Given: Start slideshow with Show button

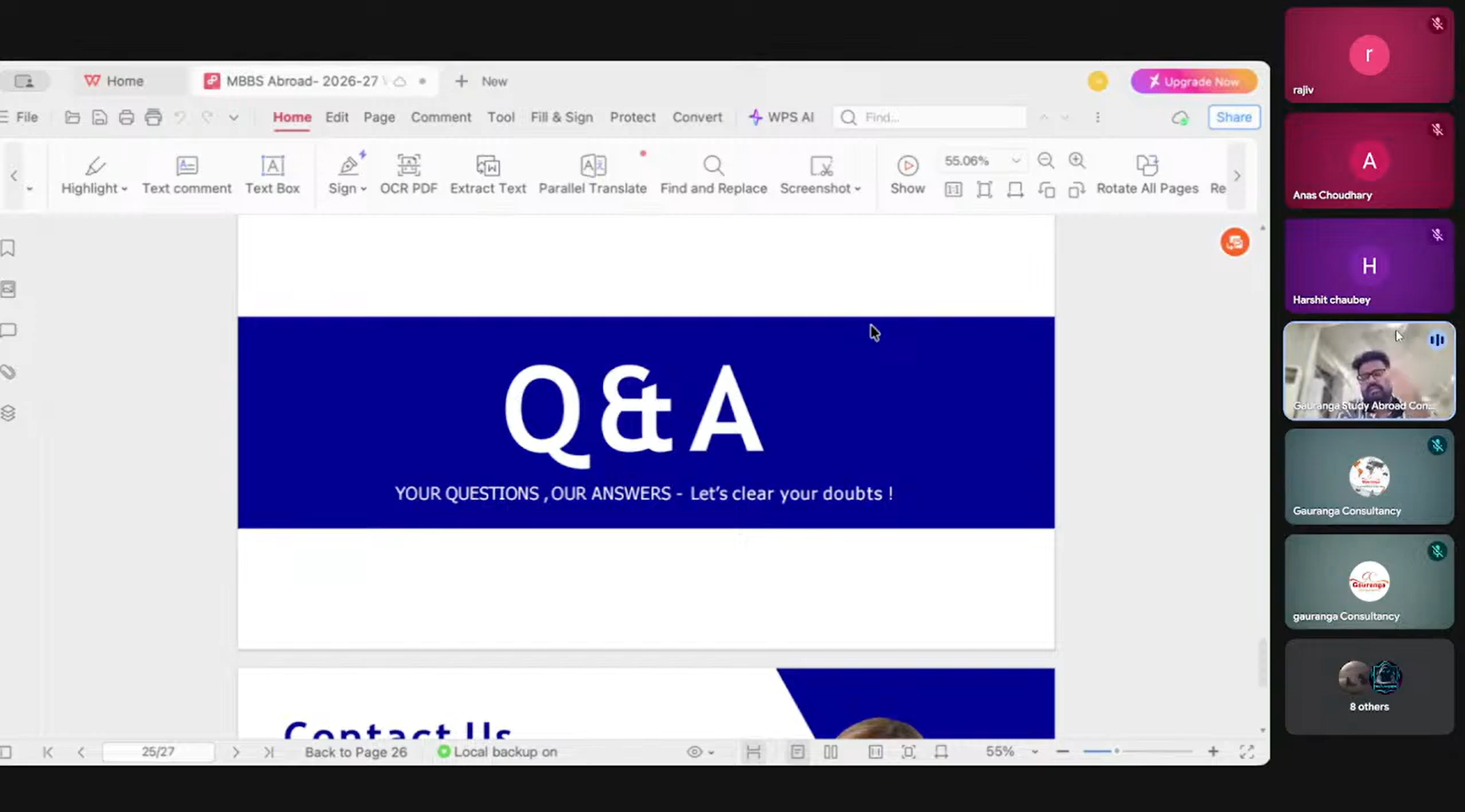Looking at the screenshot, I should (x=907, y=174).
